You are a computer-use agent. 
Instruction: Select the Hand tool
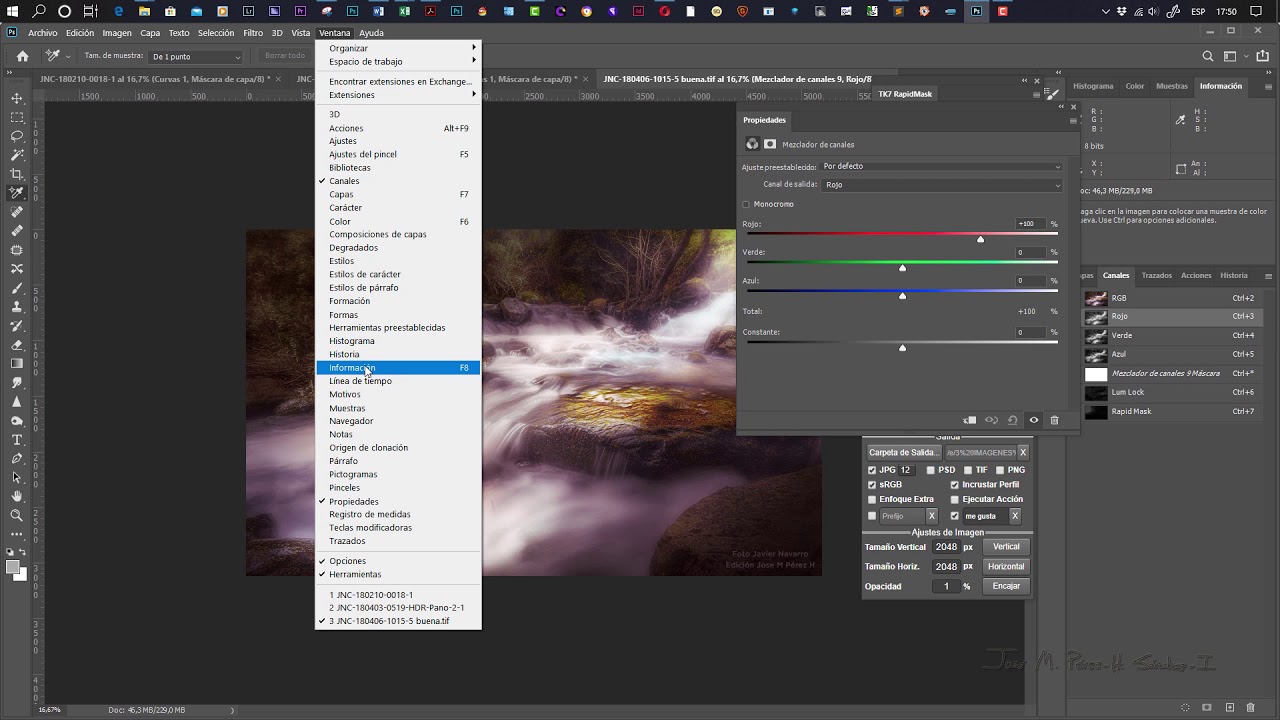[17, 497]
